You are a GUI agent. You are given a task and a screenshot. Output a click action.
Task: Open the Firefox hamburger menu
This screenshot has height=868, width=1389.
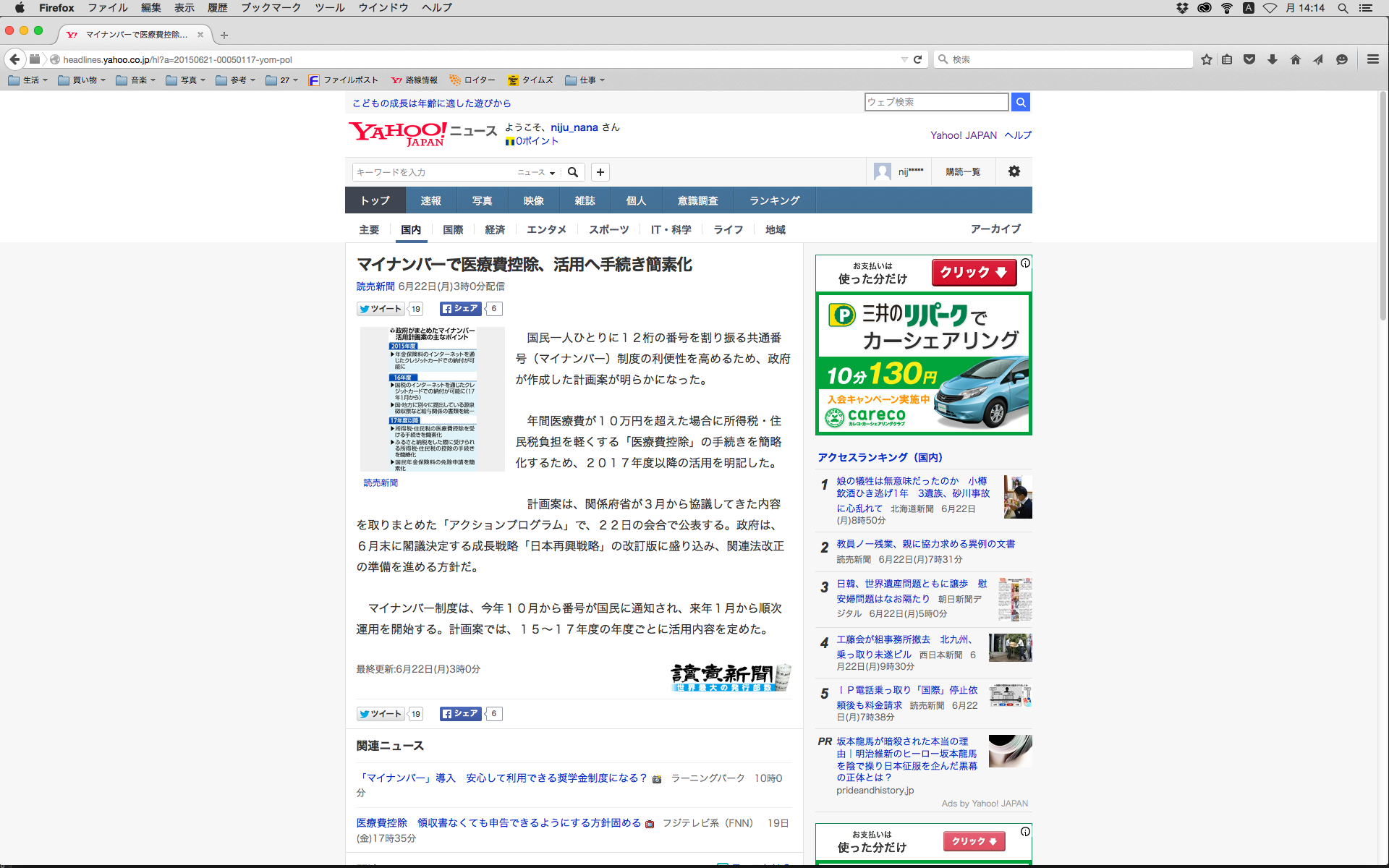(1372, 59)
